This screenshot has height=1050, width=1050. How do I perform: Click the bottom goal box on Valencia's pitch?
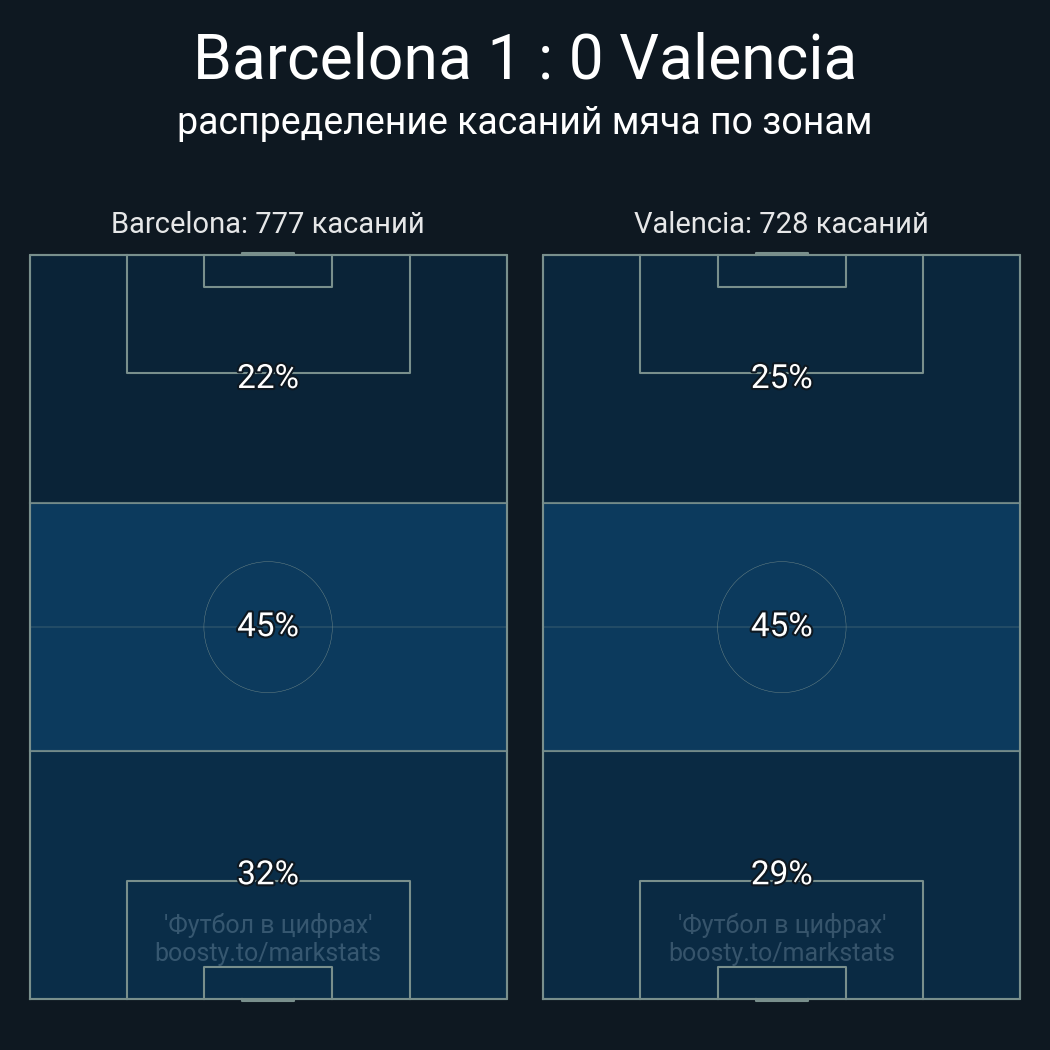[781, 983]
